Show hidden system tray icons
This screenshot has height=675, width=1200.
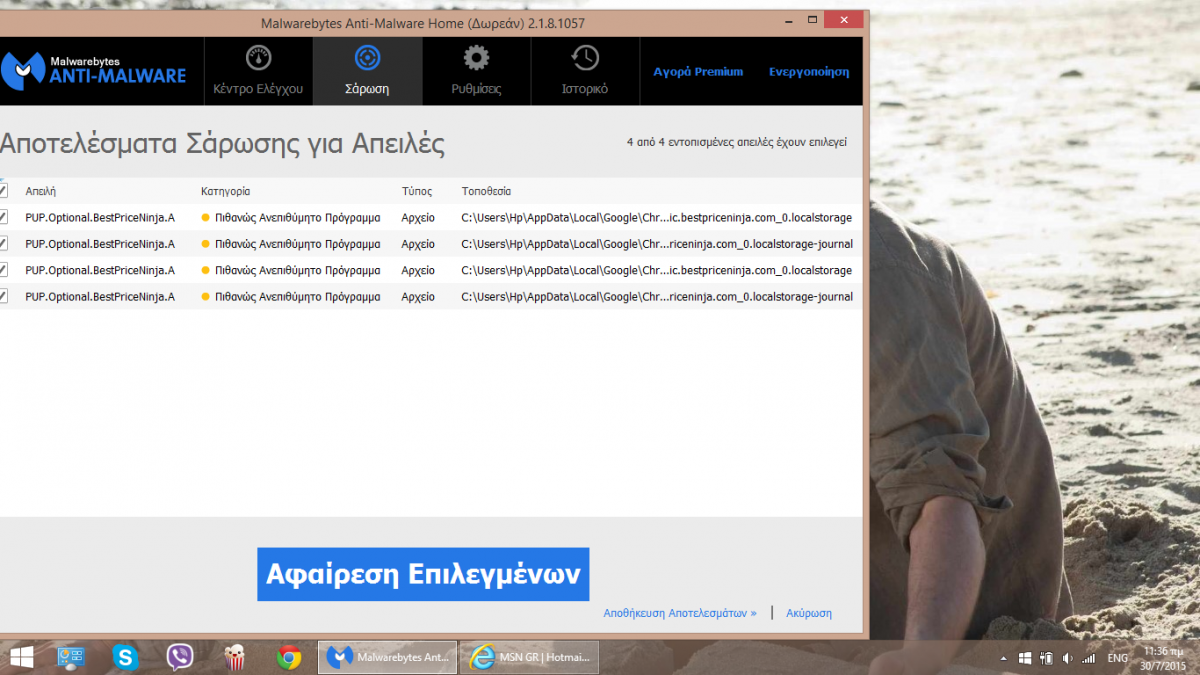click(x=1004, y=658)
